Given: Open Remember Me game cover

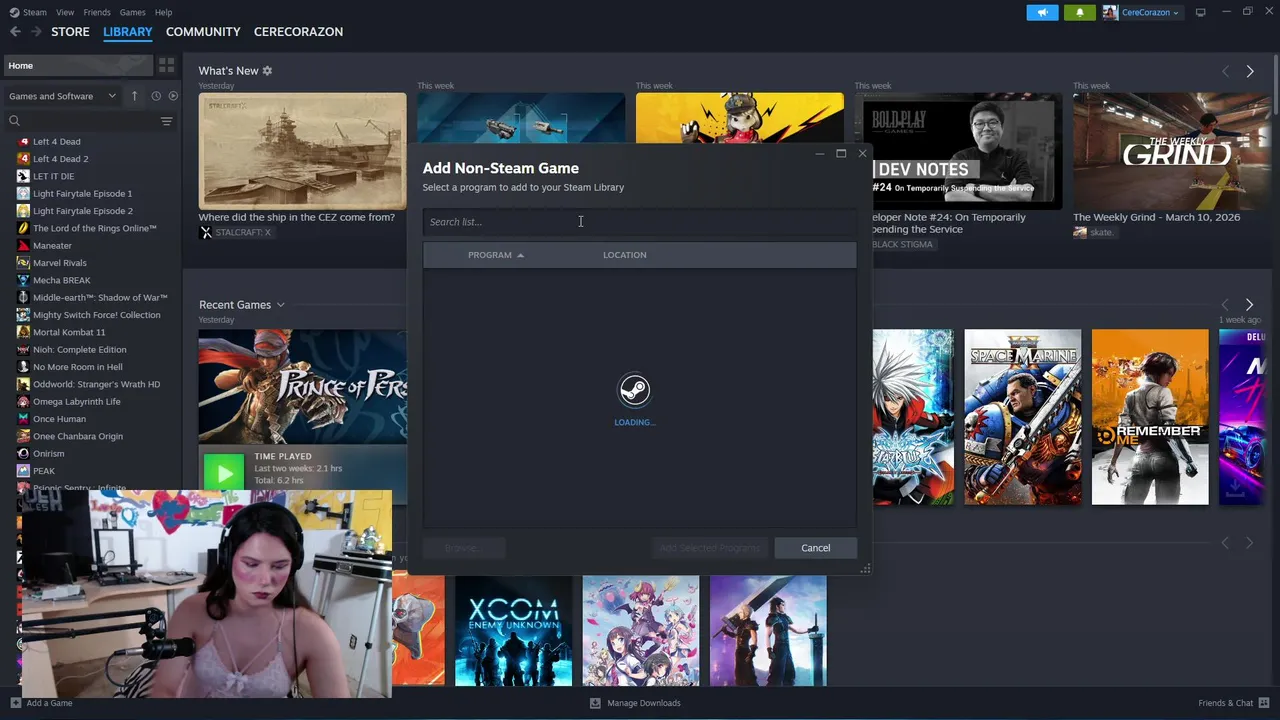Looking at the screenshot, I should (1150, 417).
